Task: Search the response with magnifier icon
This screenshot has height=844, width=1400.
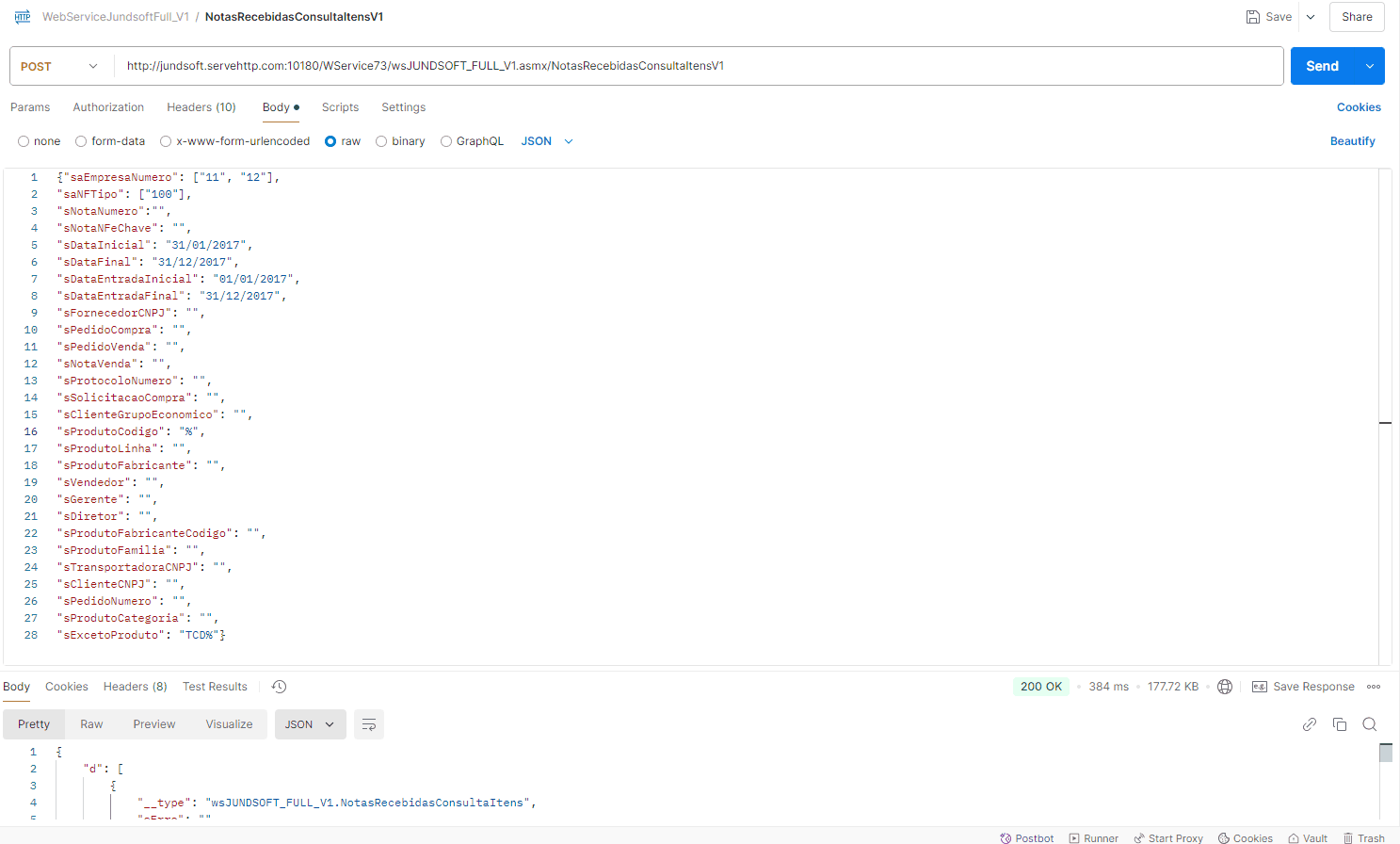Action: pos(1370,724)
